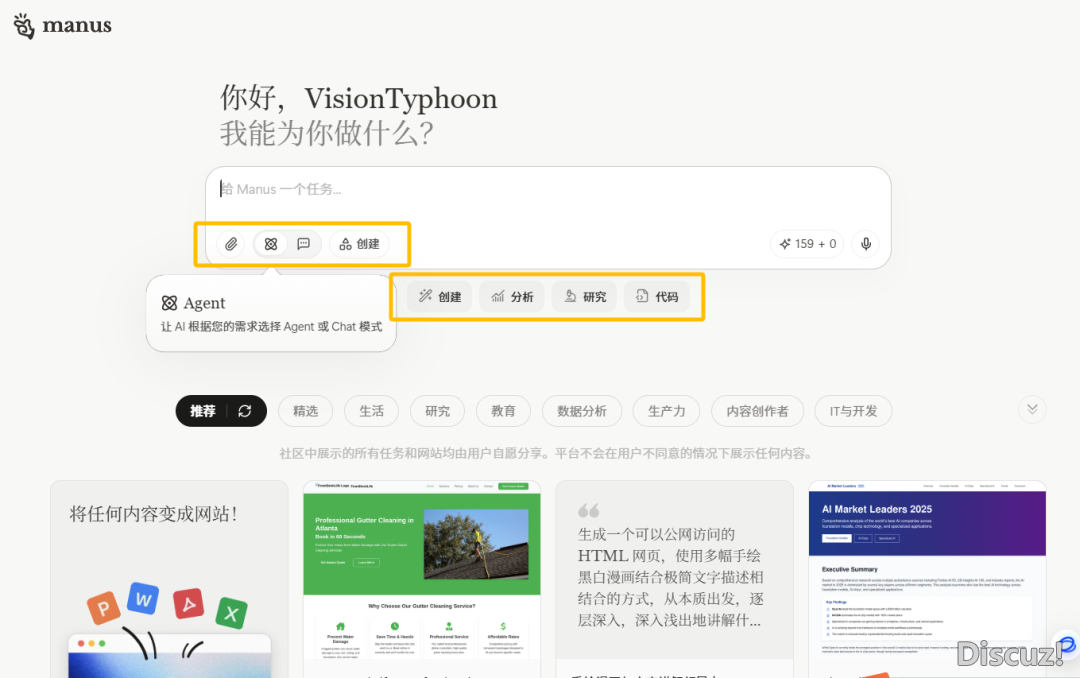
Task: Select the 代码 quick action
Action: click(657, 297)
